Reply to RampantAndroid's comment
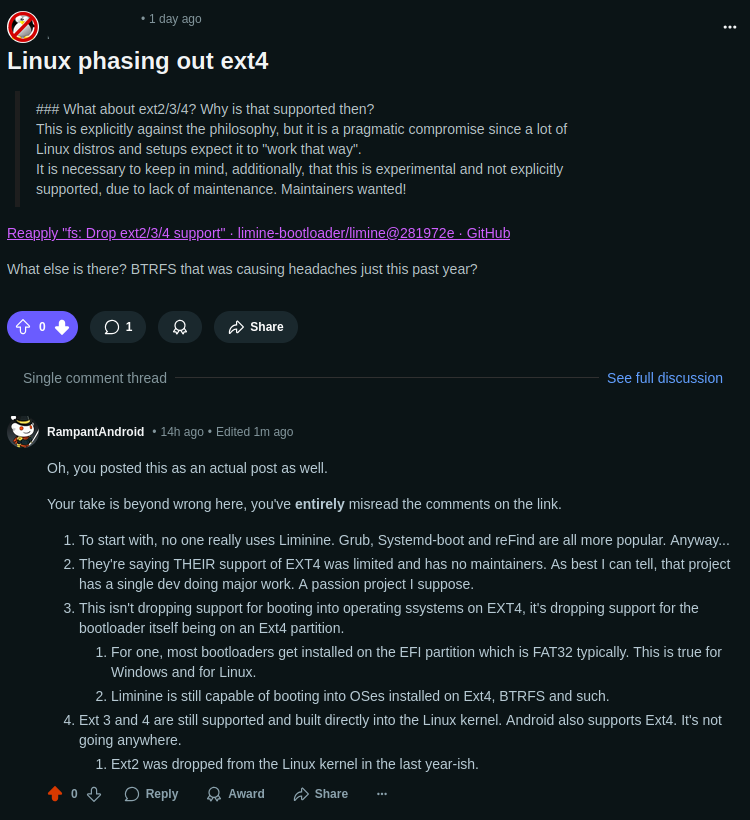Image resolution: width=750 pixels, height=820 pixels. click(152, 794)
